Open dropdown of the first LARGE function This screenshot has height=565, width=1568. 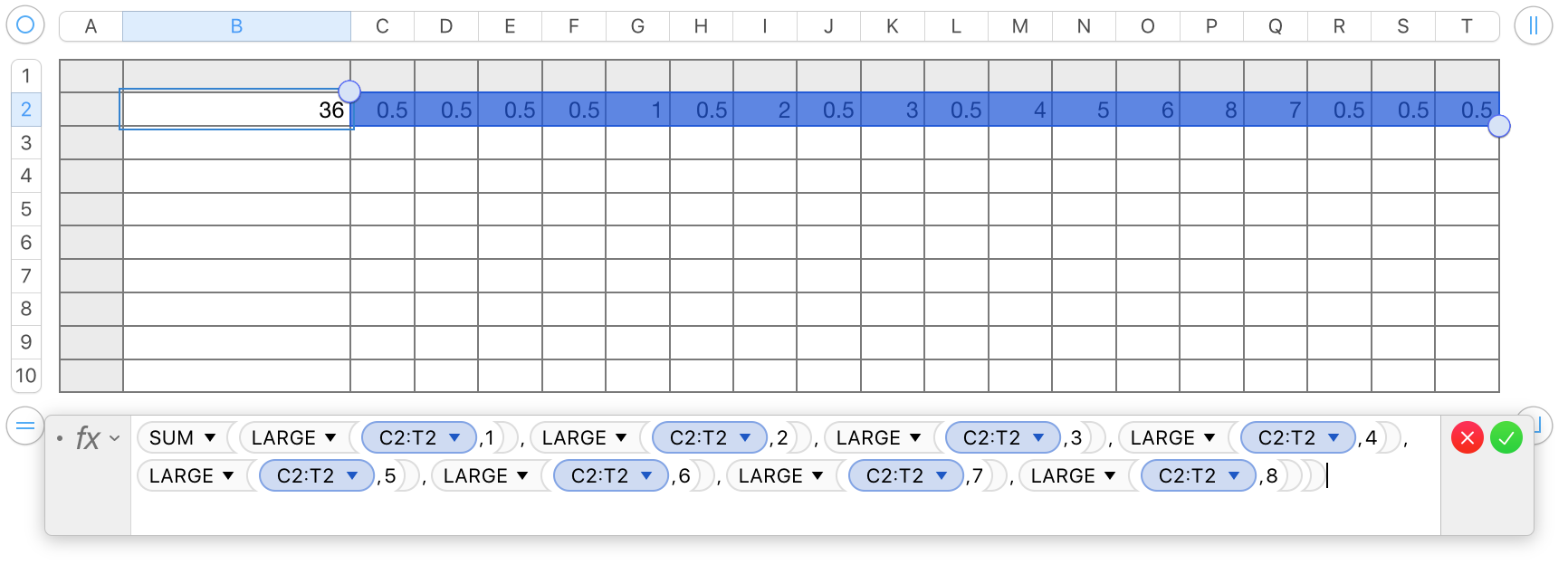point(330,438)
